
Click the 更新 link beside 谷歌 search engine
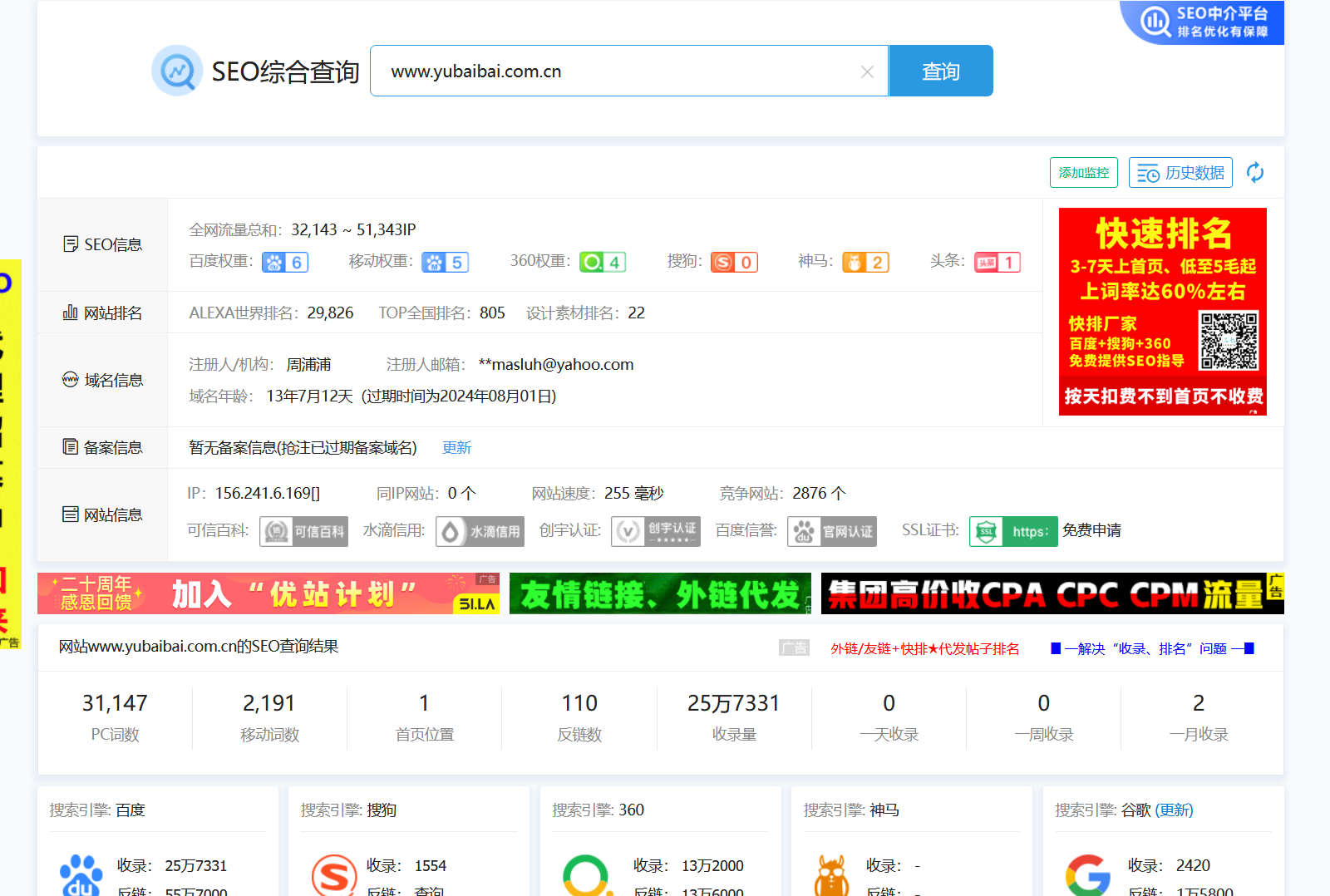point(1174,810)
